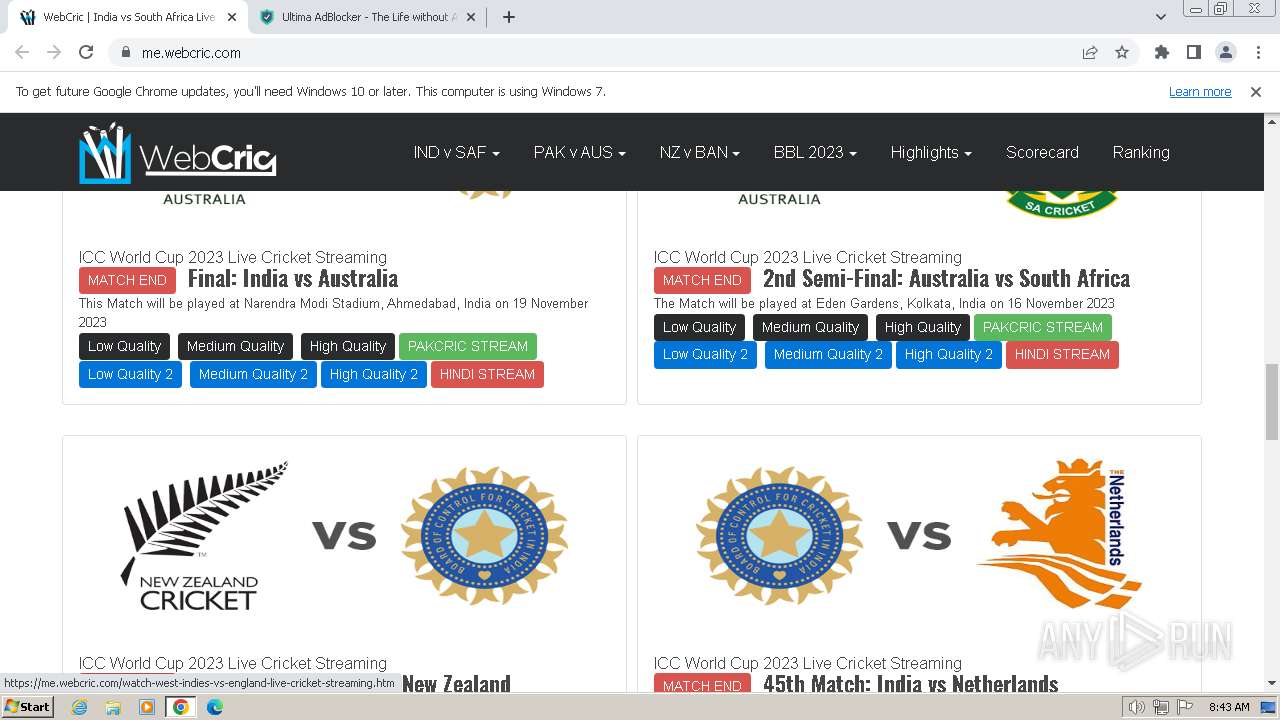Click High Quality 2 for India vs Australia final

[x=374, y=374]
